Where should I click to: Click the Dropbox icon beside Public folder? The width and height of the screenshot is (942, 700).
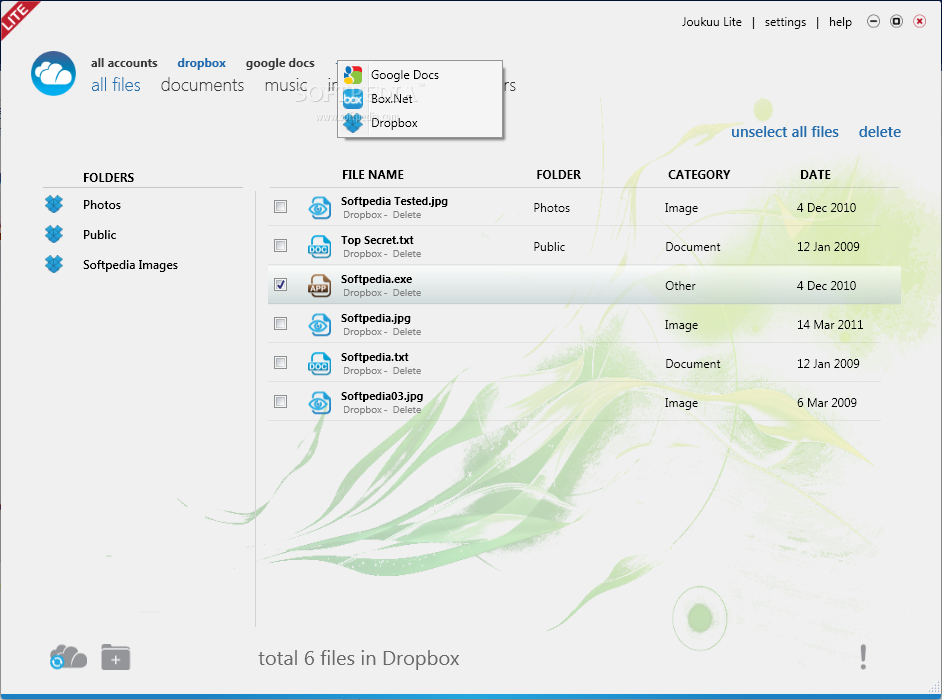coord(54,234)
